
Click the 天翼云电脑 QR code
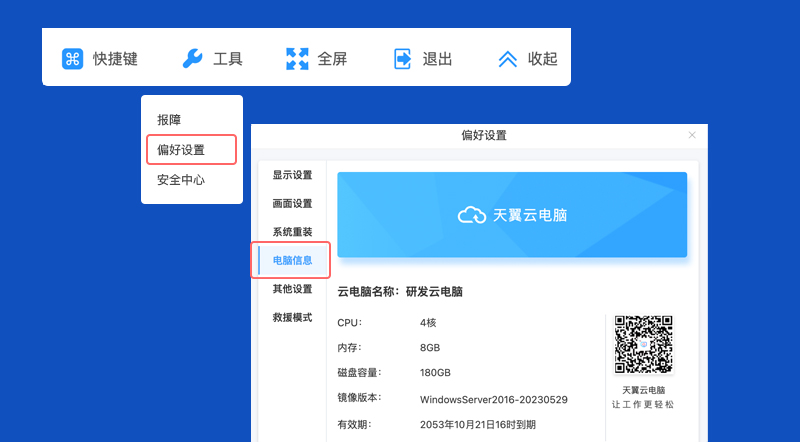click(643, 345)
